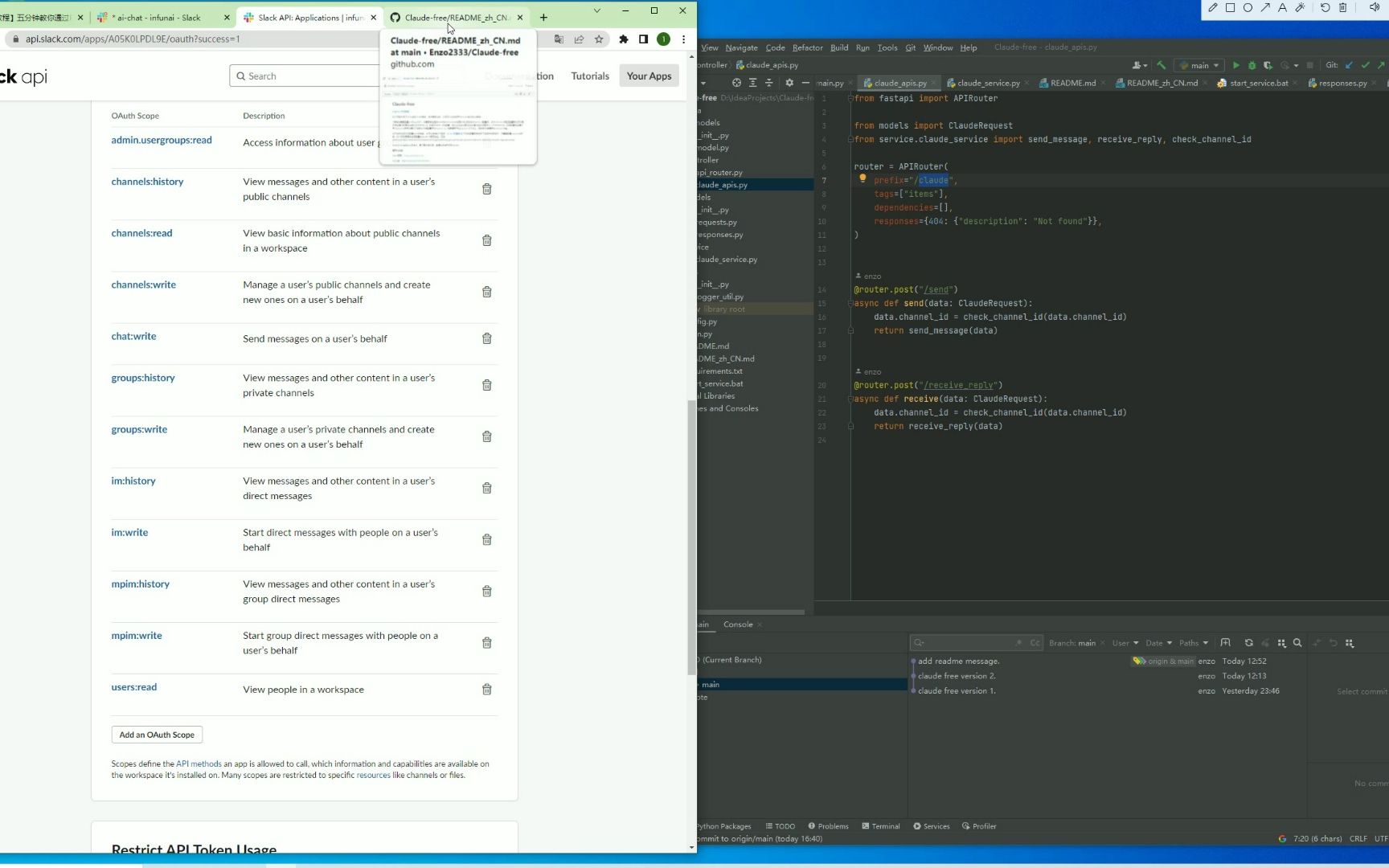Remove the users:read scope
Viewport: 1389px width, 868px height.
(x=486, y=689)
